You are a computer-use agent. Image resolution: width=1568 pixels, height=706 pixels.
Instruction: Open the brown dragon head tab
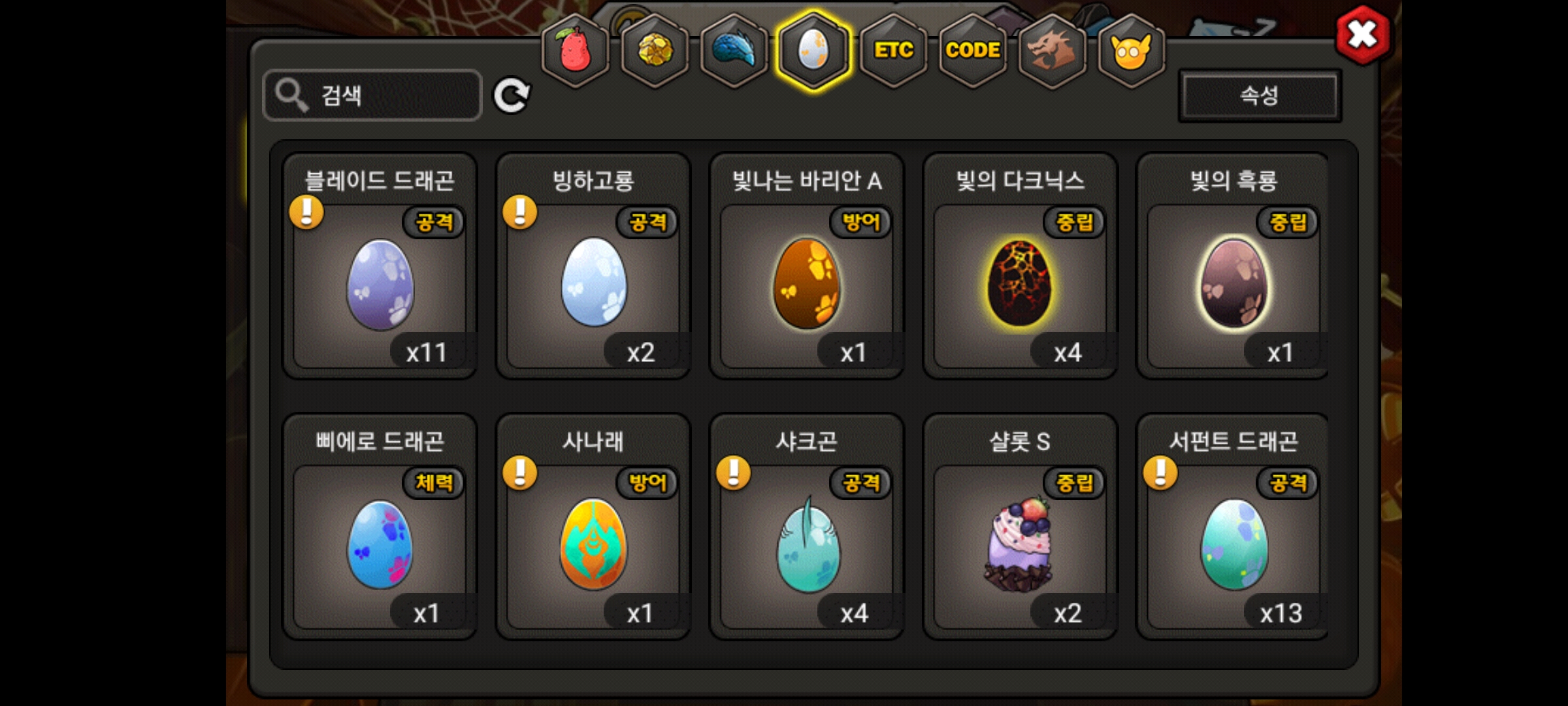click(1052, 50)
